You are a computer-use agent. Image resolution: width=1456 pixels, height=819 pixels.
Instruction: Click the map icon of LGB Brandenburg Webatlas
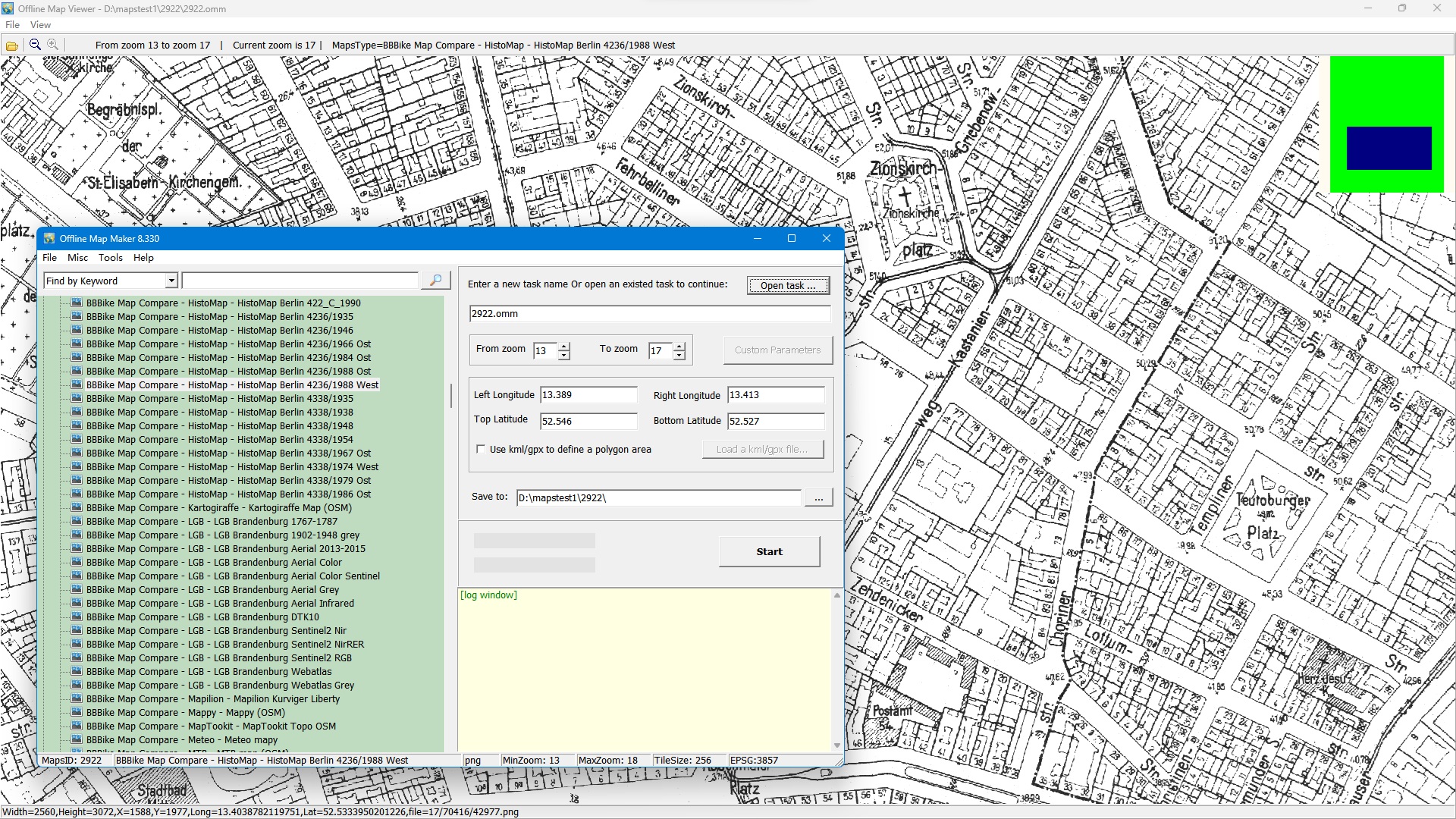pos(77,671)
